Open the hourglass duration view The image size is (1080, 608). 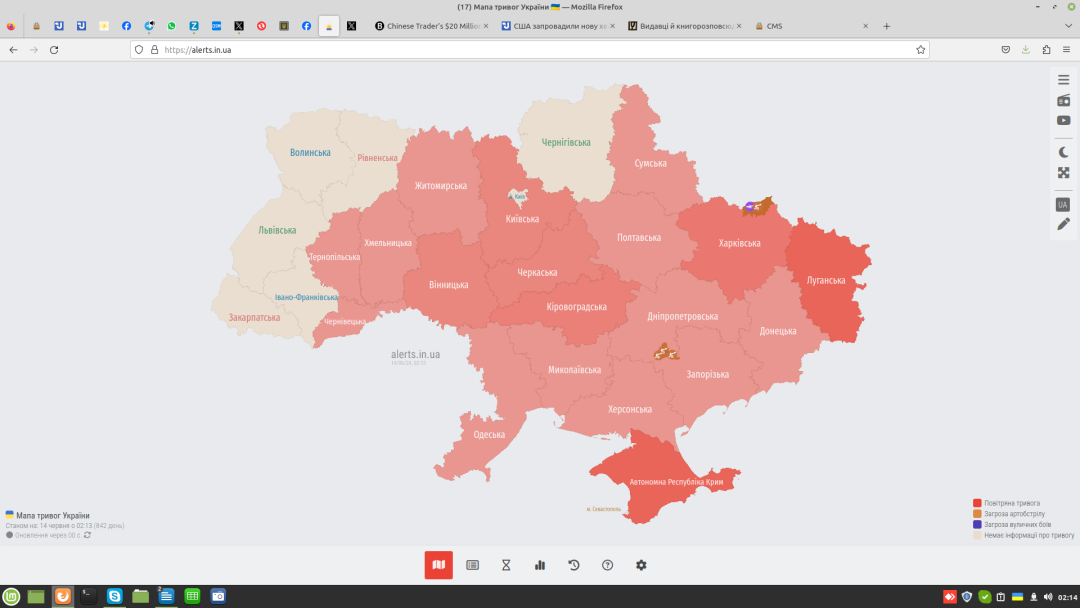tap(506, 565)
